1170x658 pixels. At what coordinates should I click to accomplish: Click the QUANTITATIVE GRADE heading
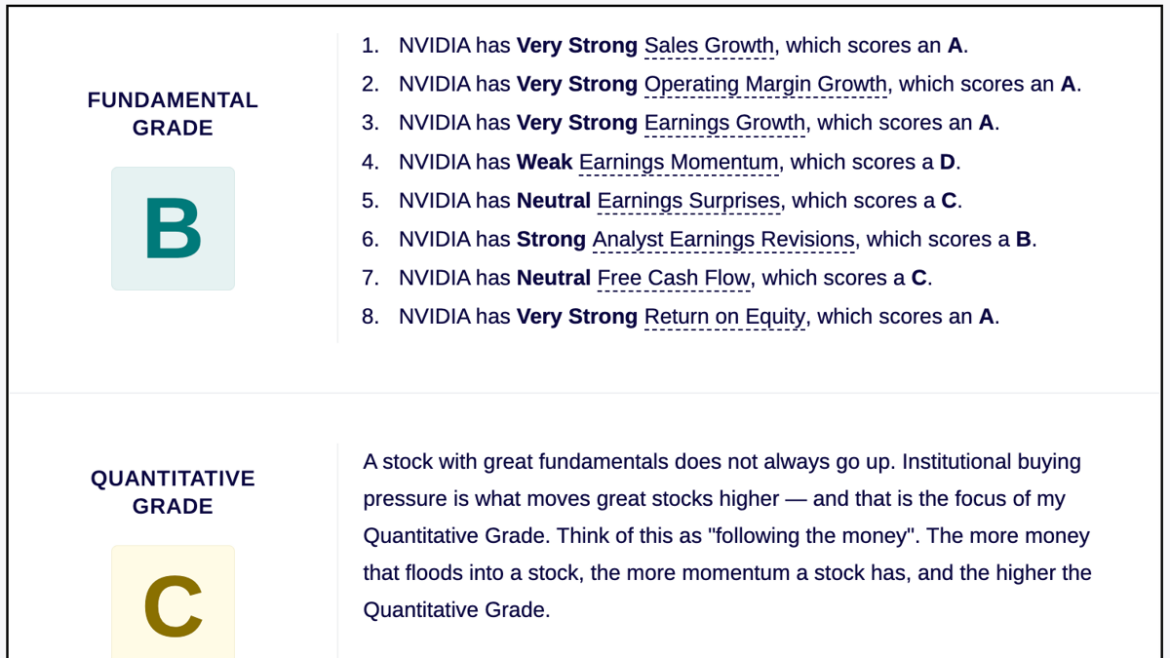click(x=173, y=492)
